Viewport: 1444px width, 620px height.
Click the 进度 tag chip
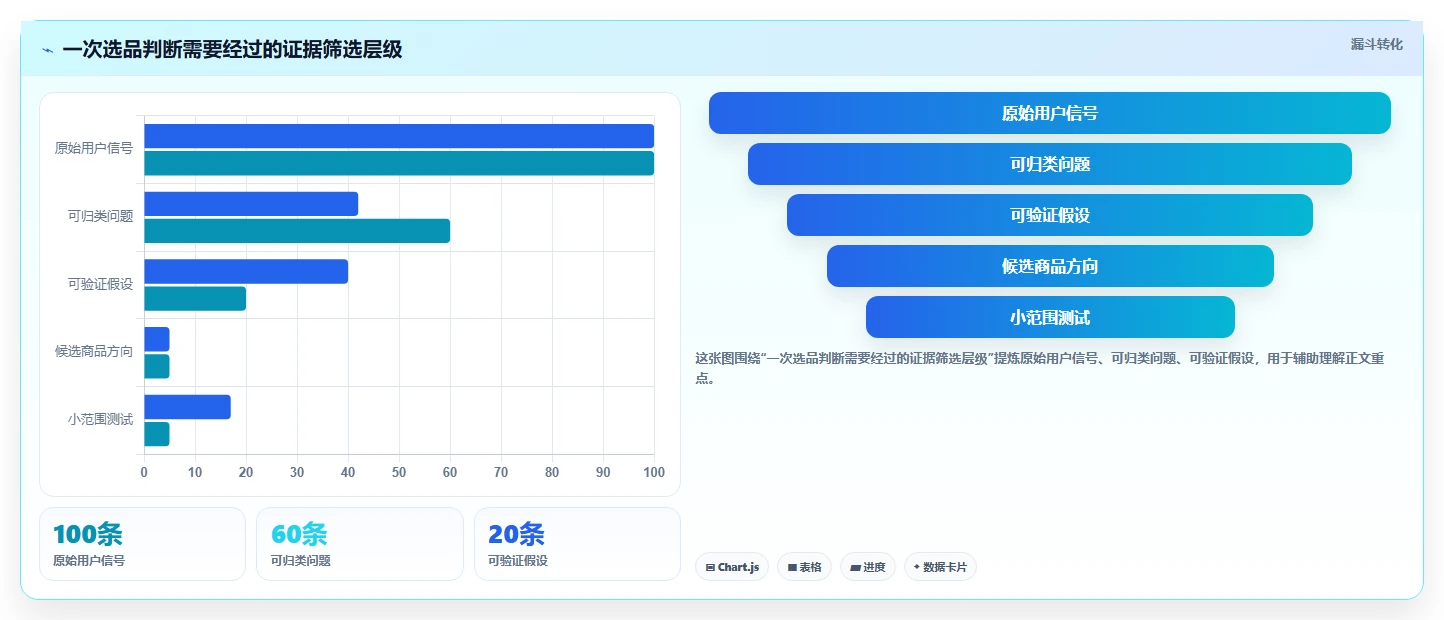pos(867,567)
